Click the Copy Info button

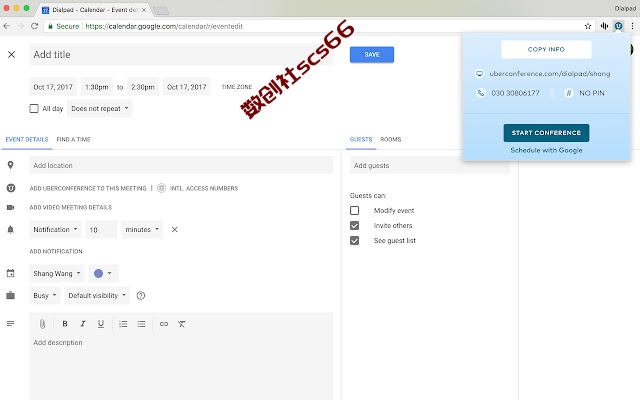(546, 49)
